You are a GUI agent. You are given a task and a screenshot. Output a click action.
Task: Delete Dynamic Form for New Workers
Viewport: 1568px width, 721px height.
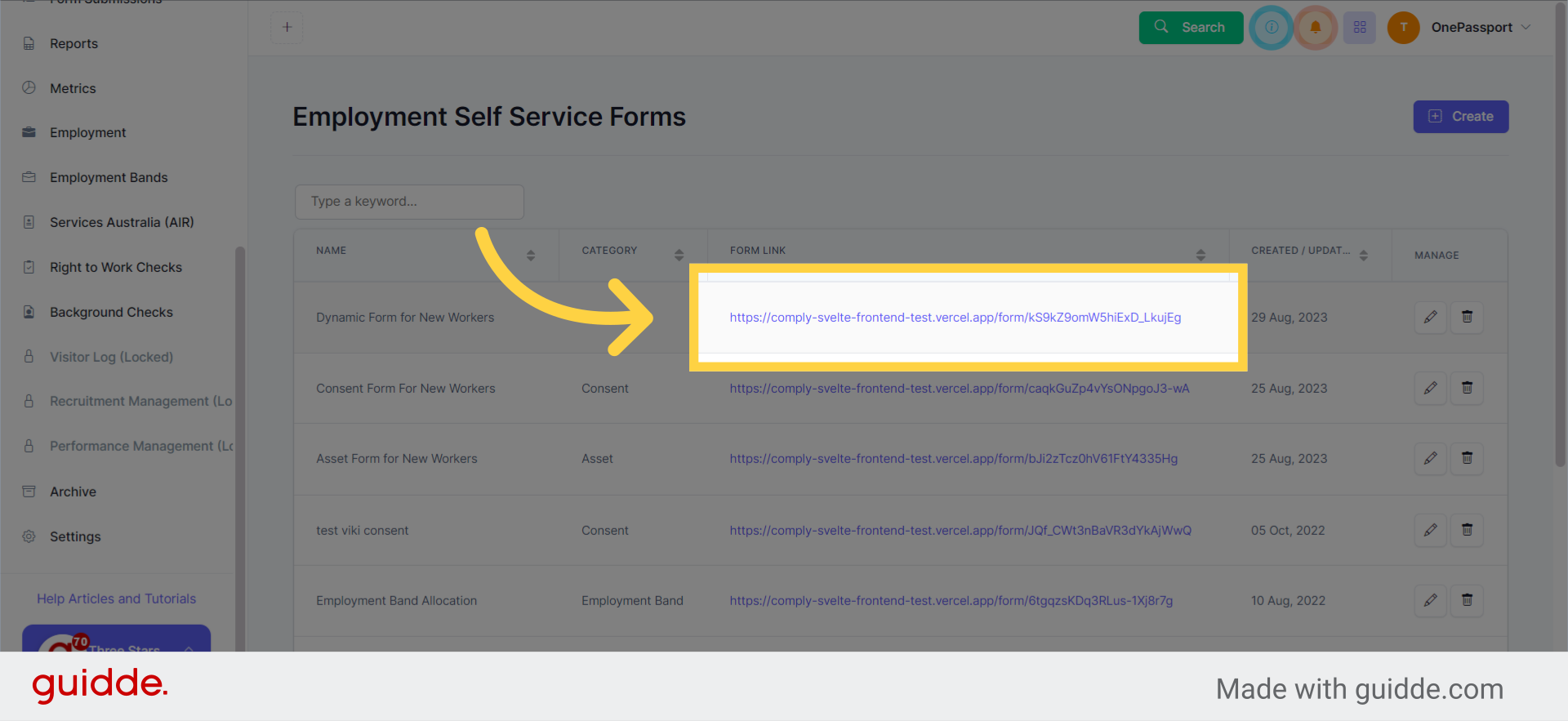(x=1467, y=317)
